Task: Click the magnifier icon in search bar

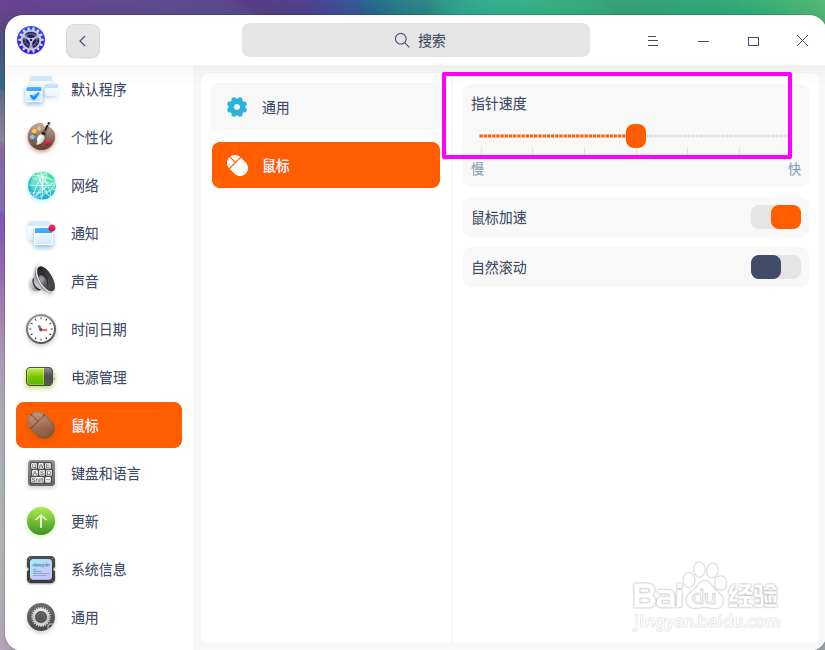Action: point(401,40)
